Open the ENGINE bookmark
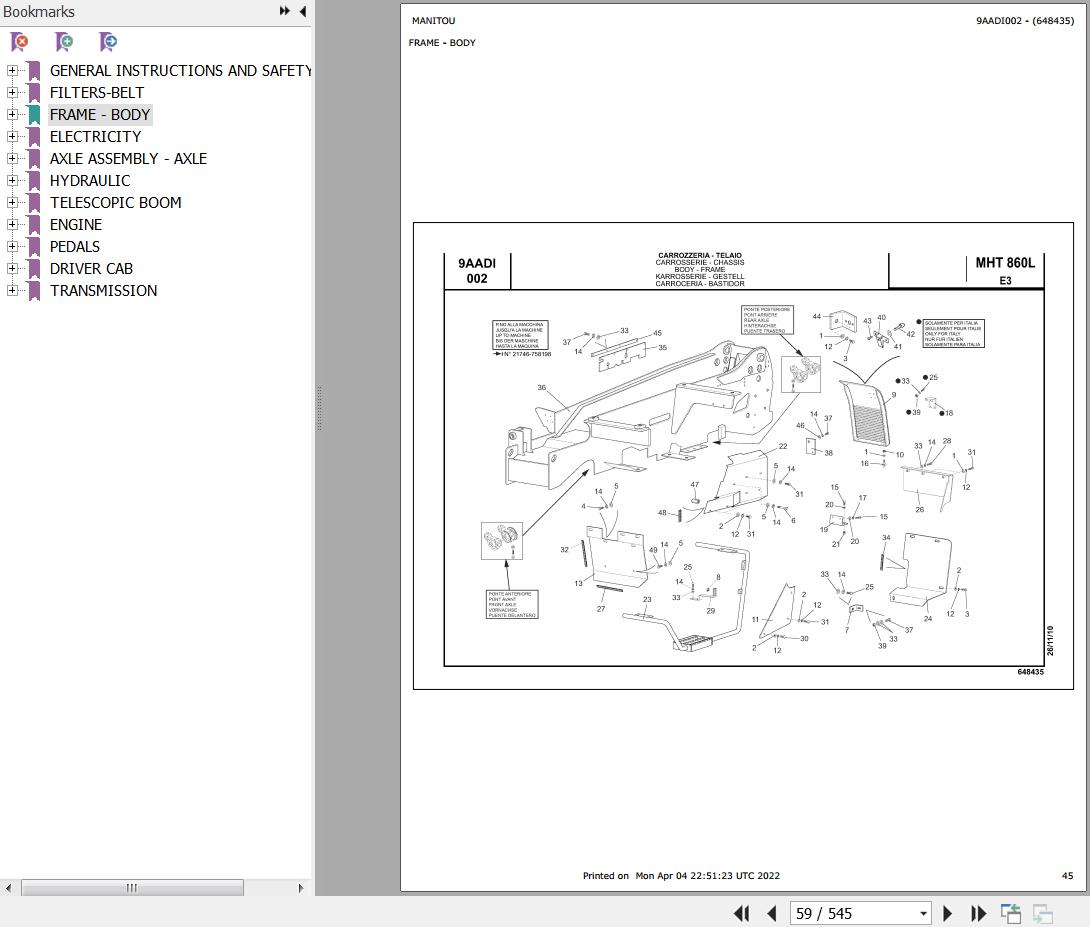The height and width of the screenshot is (927, 1090). (x=76, y=224)
